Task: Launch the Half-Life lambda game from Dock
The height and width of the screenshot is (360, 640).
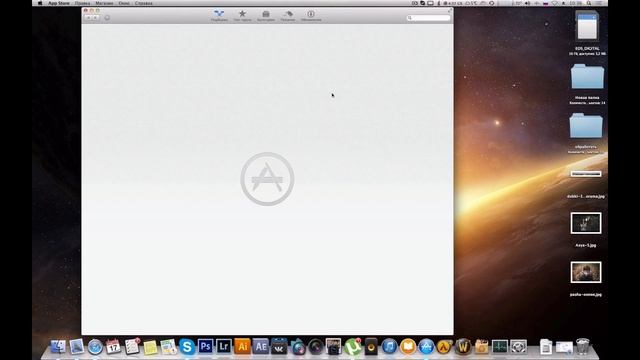Action: 444,347
